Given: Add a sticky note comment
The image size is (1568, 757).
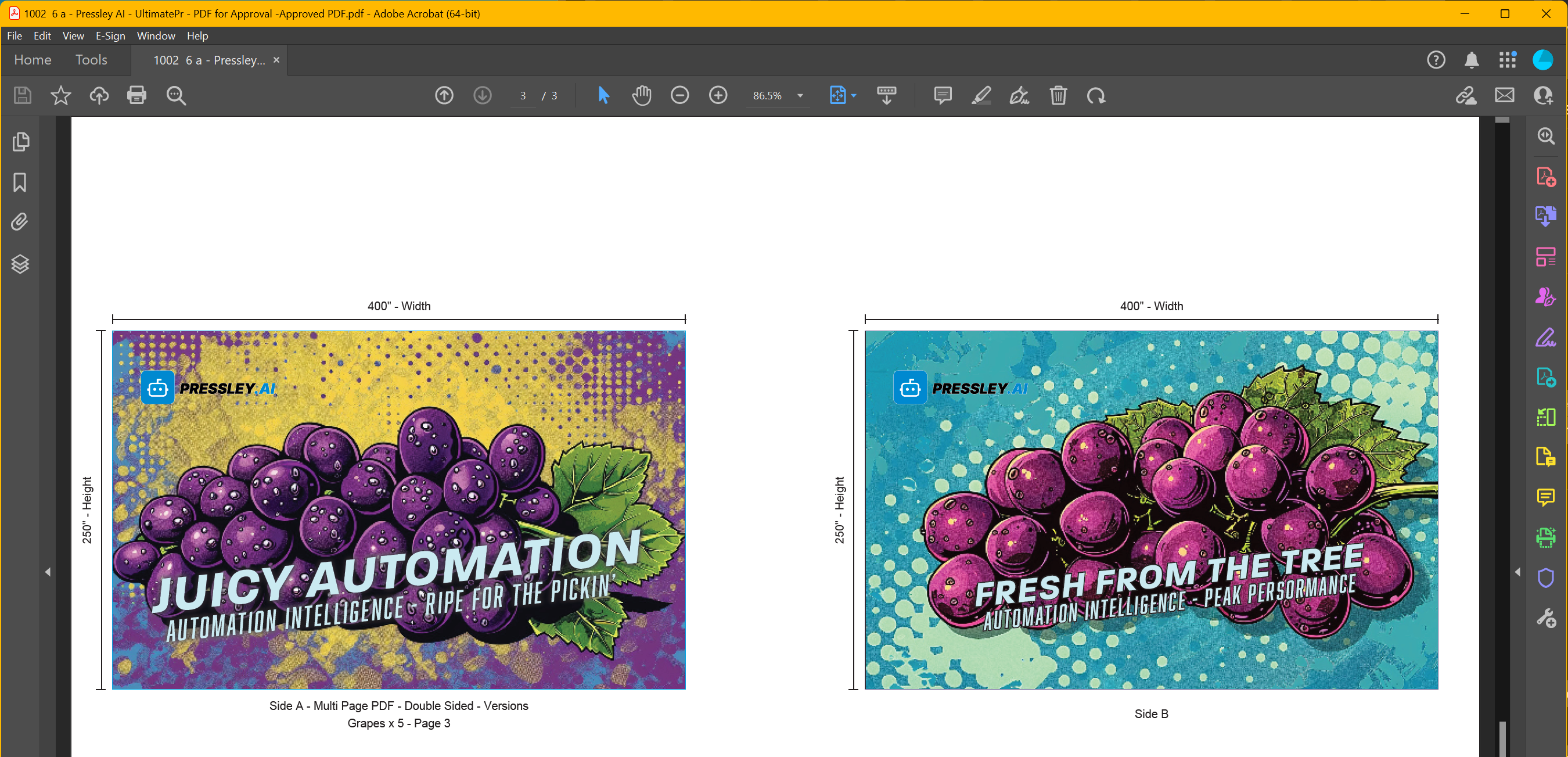Looking at the screenshot, I should 943,96.
